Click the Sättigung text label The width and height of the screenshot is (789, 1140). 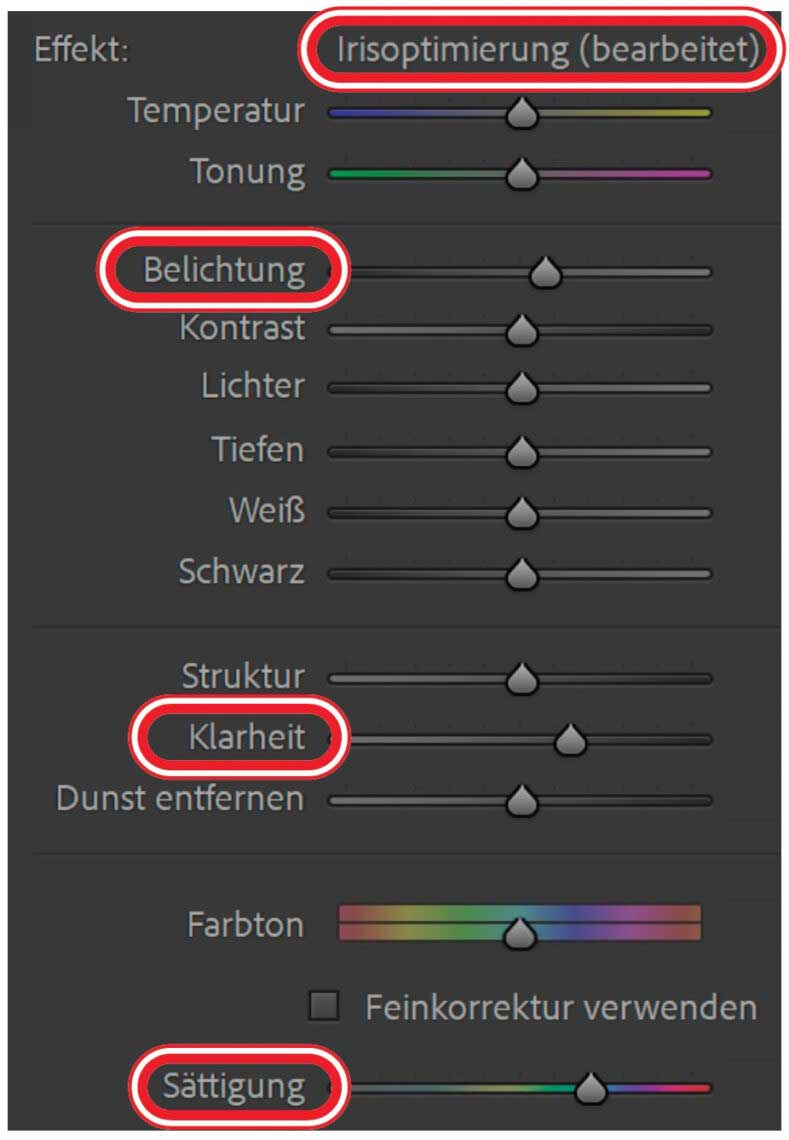pos(236,1086)
